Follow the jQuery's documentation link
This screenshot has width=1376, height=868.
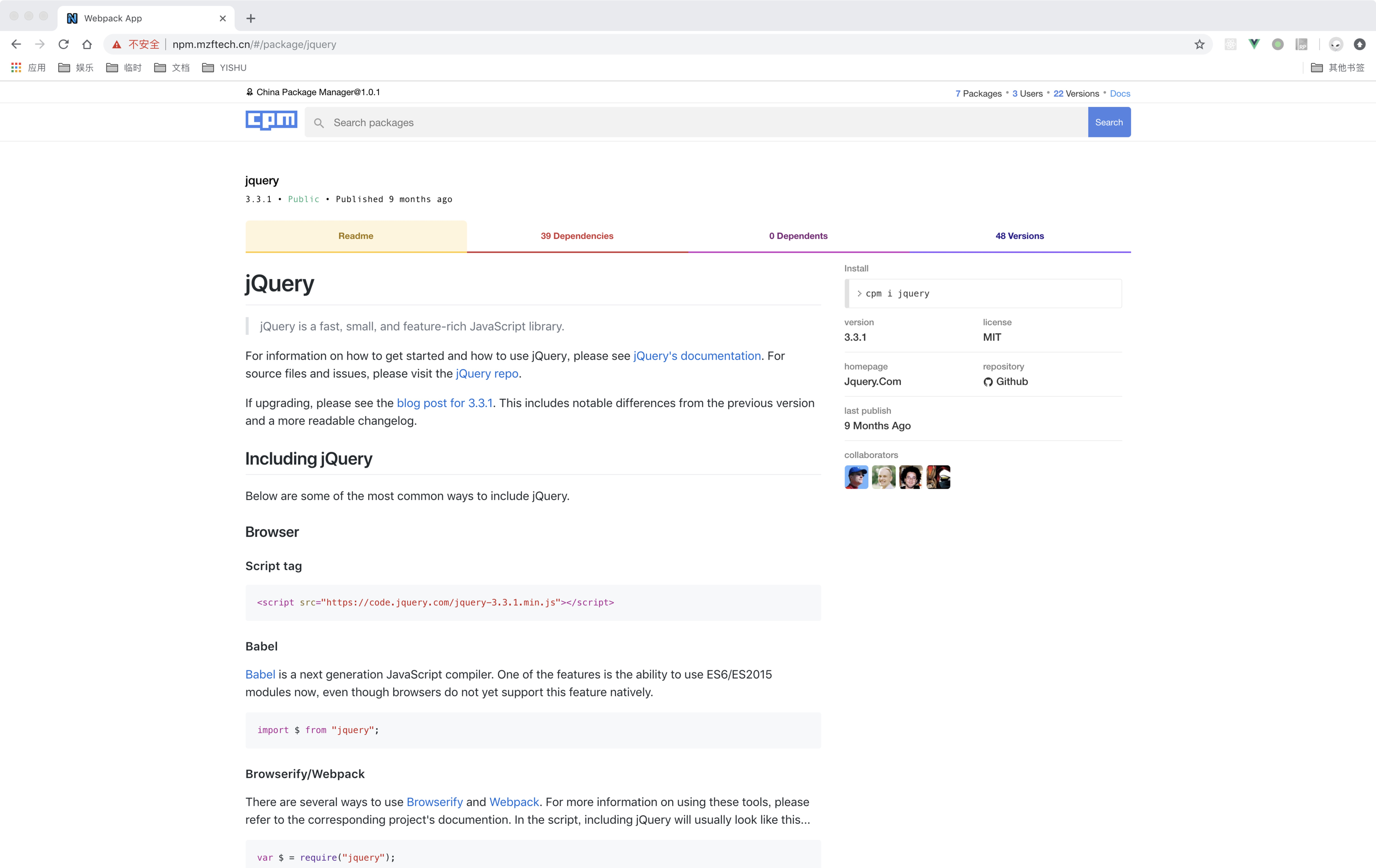click(x=697, y=355)
